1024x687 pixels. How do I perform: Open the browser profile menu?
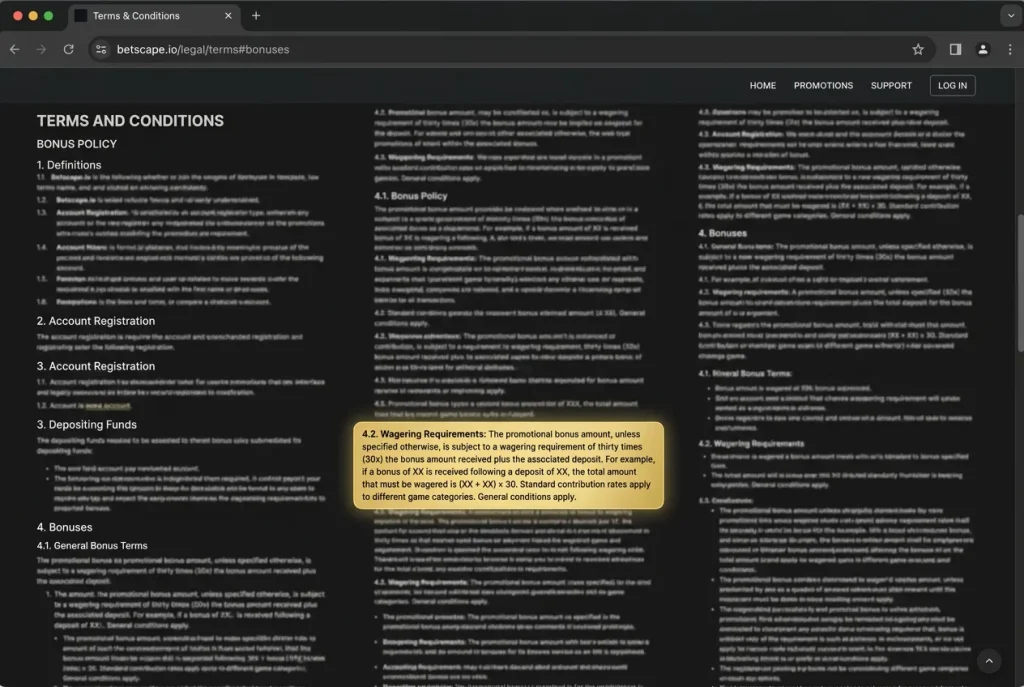click(982, 50)
